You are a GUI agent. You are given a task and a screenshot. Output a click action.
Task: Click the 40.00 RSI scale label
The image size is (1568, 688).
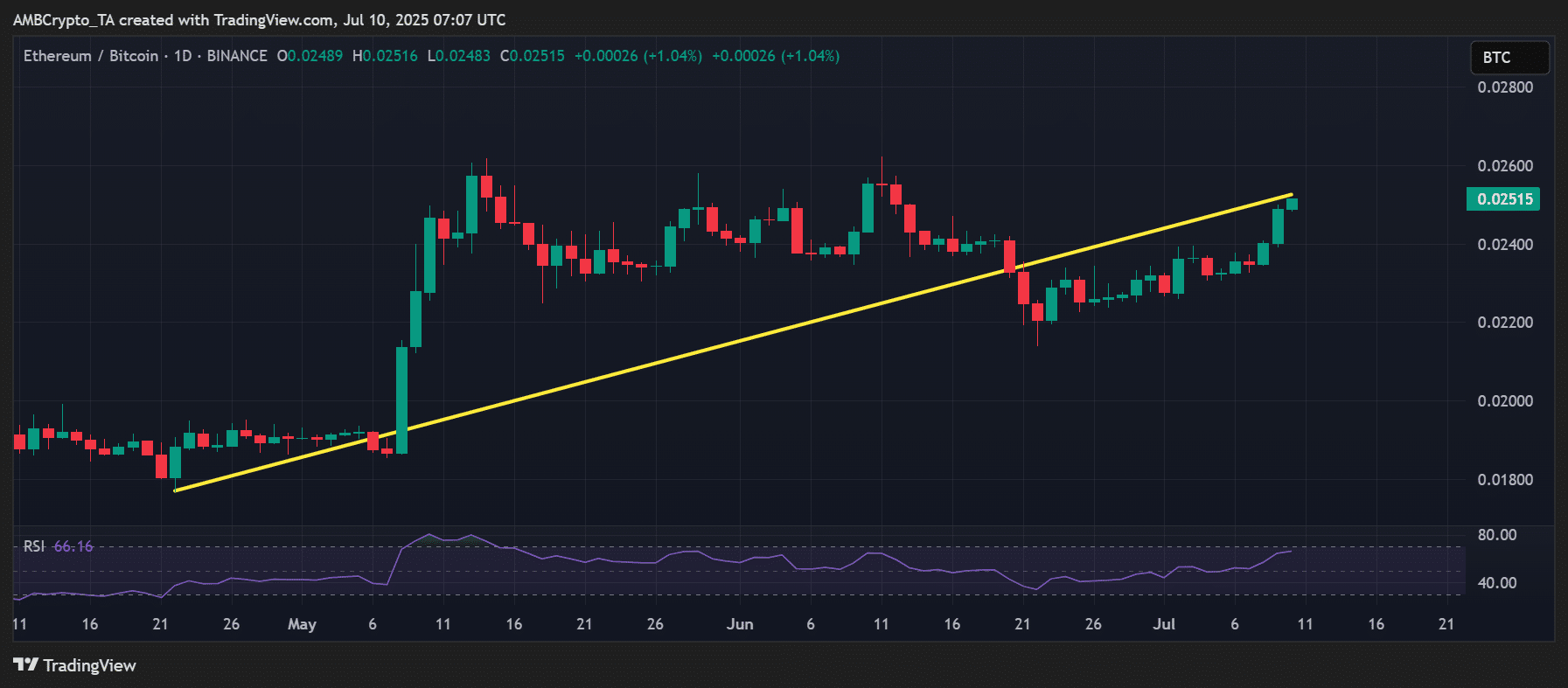click(1496, 583)
